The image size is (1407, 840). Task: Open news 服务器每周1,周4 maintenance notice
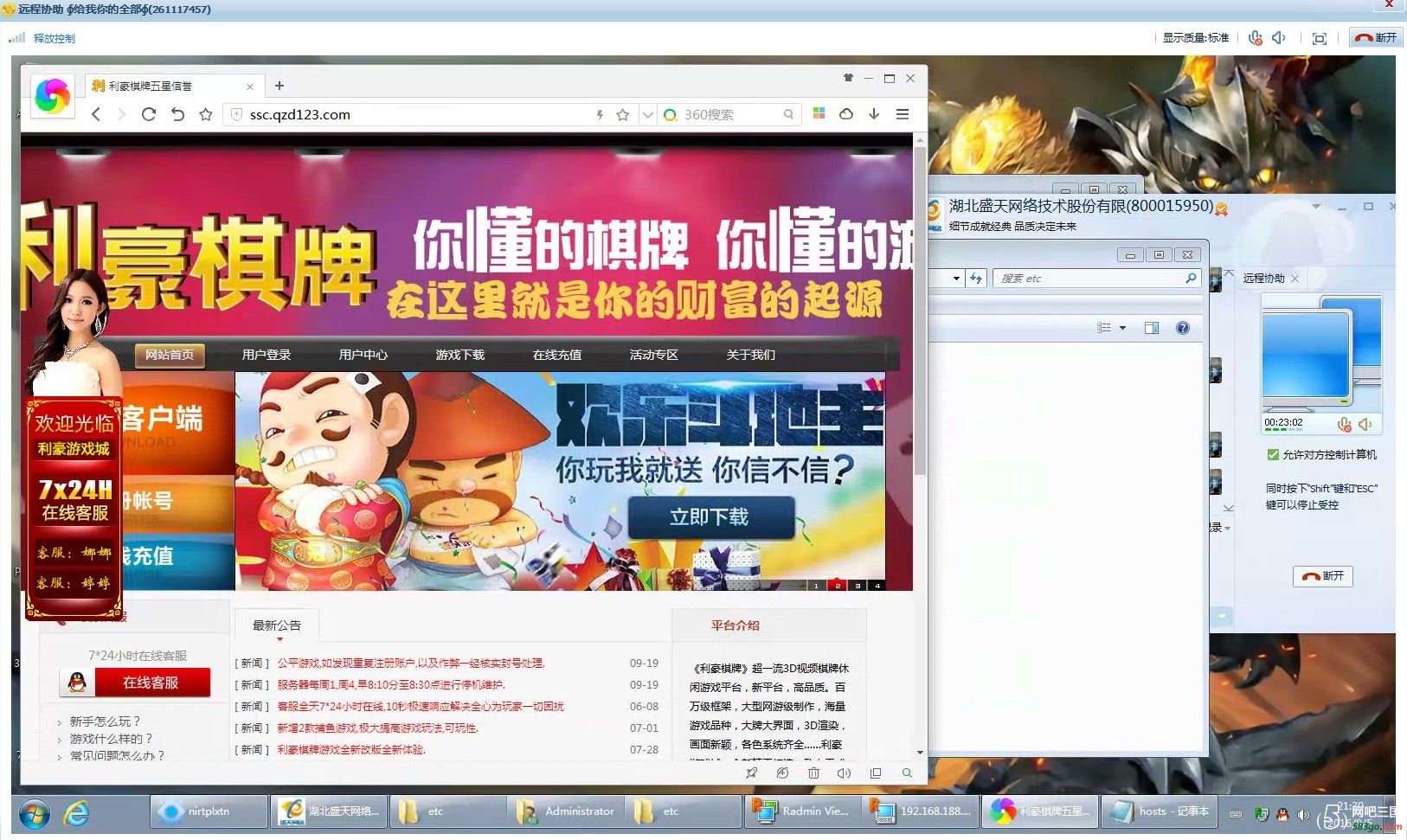[x=390, y=685]
